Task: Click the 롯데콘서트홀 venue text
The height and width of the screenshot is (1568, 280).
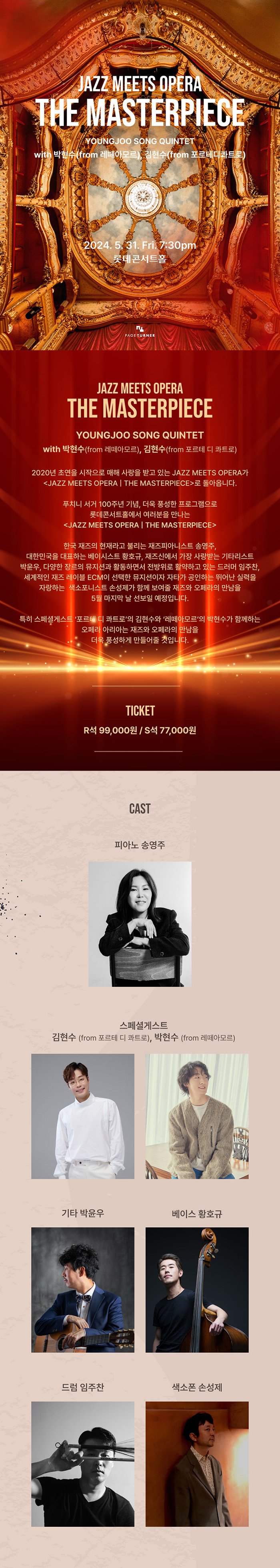Action: [x=140, y=258]
